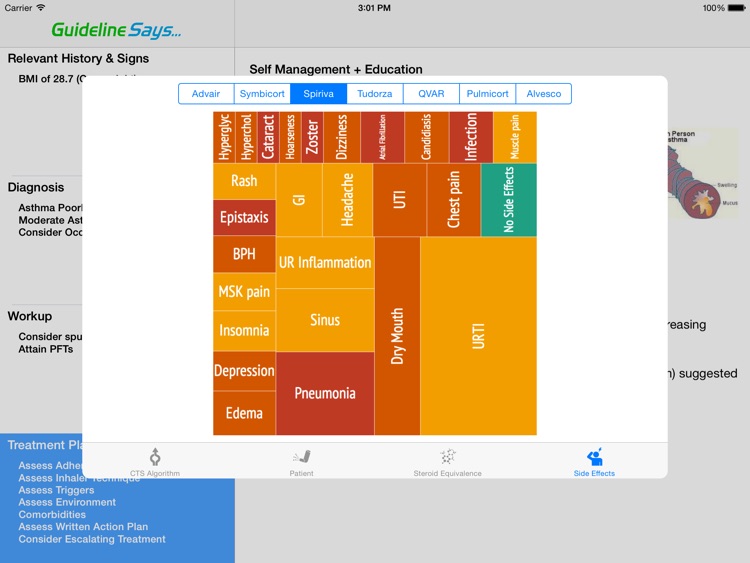
Task: Click the Diagnosis heading
Action: [x=36, y=188]
